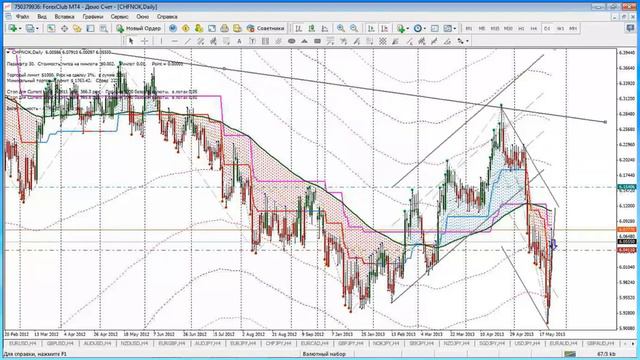Open the Графики menu
640x360 pixels.
coord(93,17)
